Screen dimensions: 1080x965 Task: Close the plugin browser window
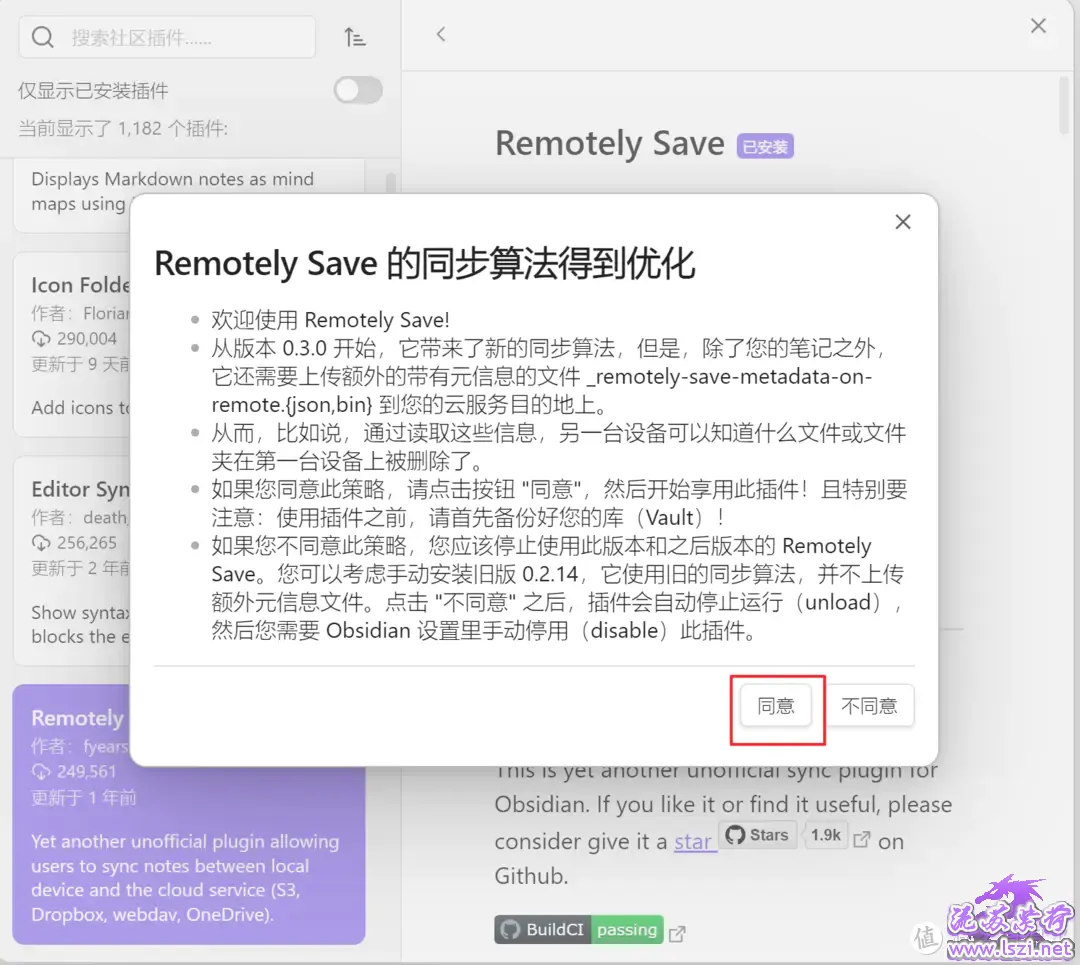pyautogui.click(x=1039, y=26)
